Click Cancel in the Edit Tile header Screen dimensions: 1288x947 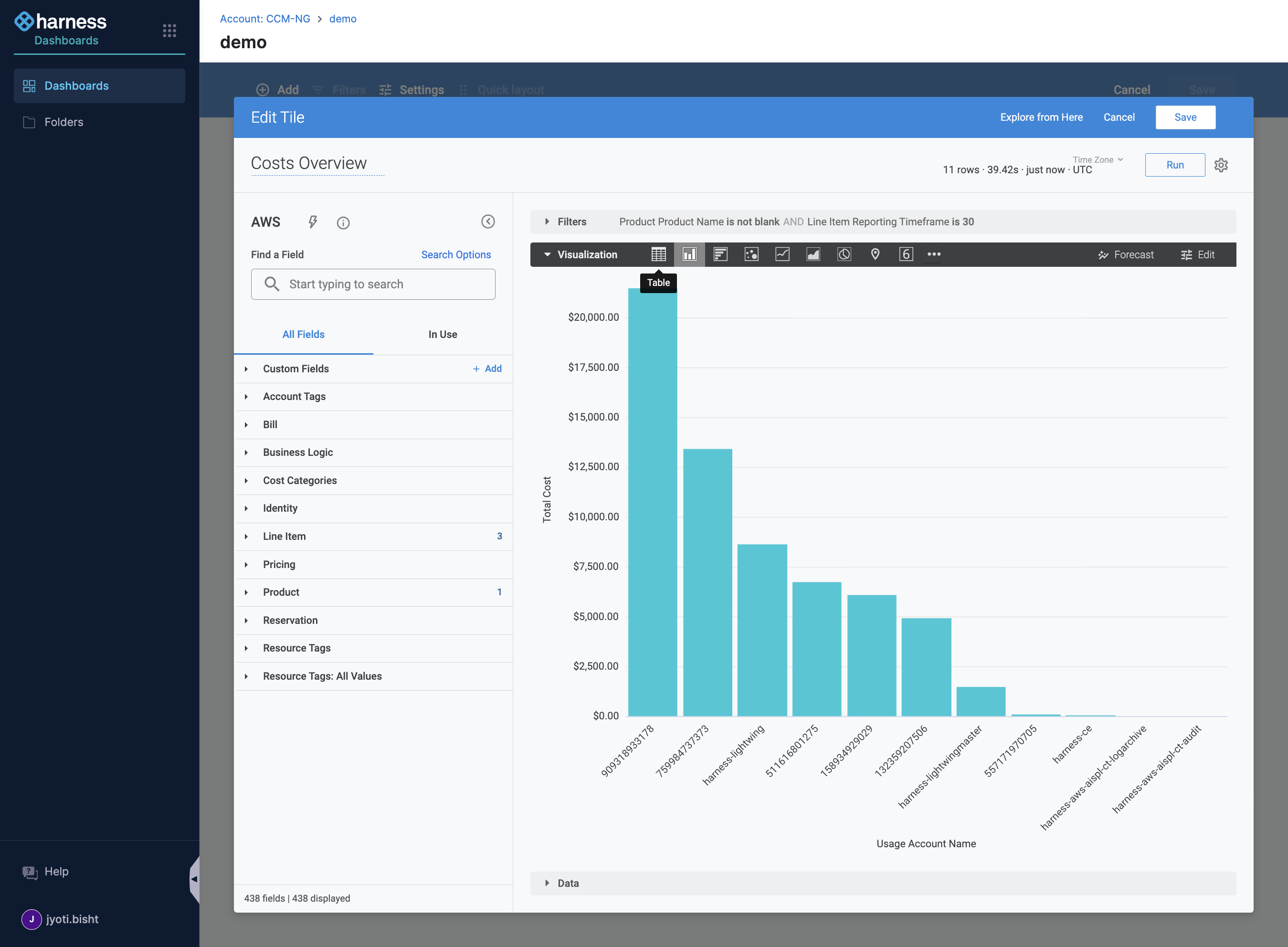1119,117
